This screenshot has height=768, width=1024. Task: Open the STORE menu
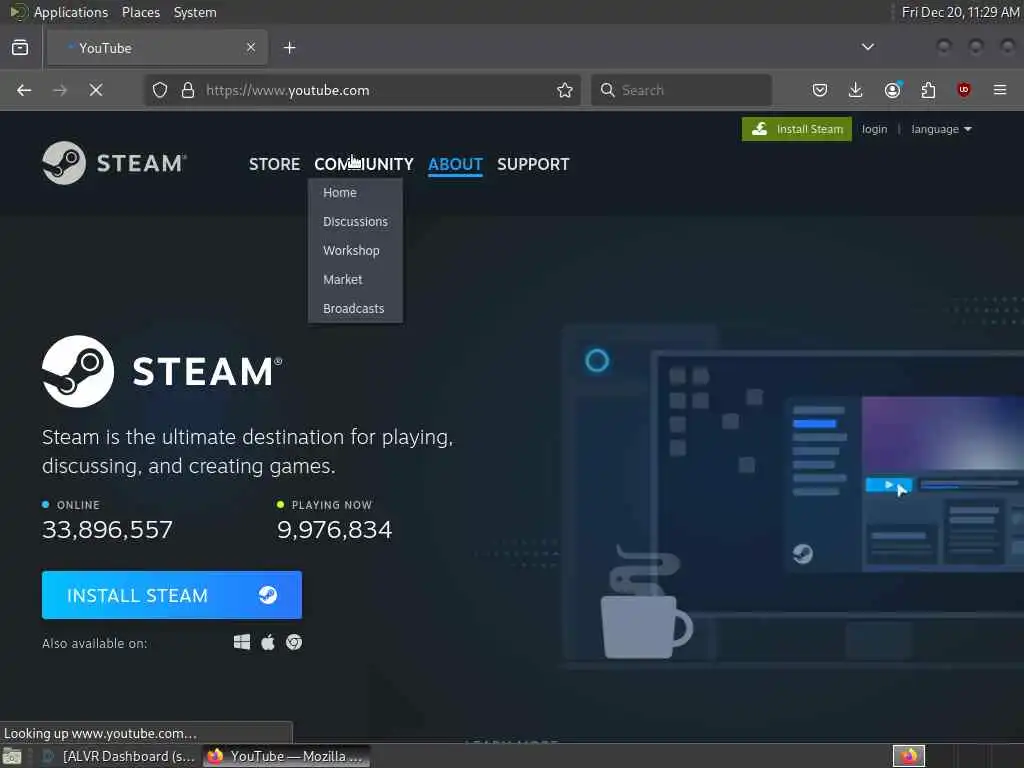pyautogui.click(x=274, y=165)
